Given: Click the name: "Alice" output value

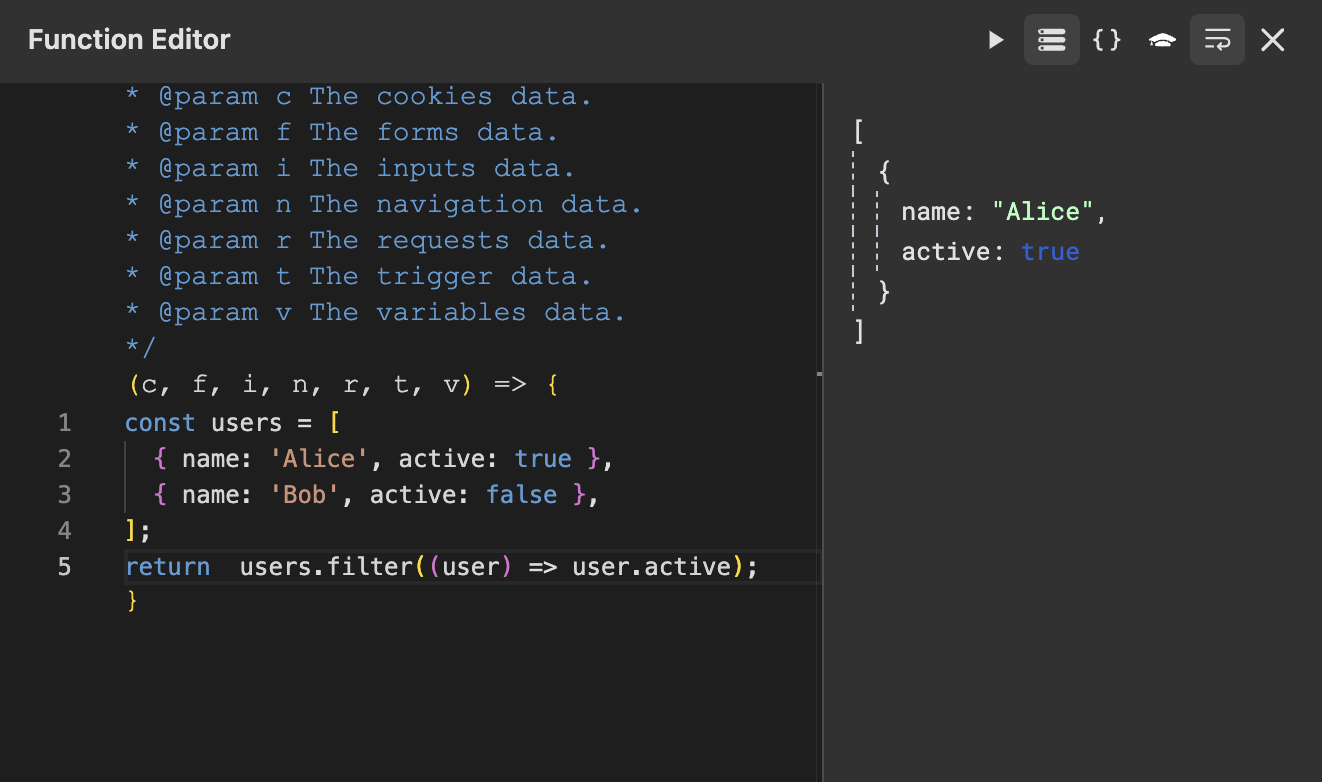Looking at the screenshot, I should point(1005,212).
